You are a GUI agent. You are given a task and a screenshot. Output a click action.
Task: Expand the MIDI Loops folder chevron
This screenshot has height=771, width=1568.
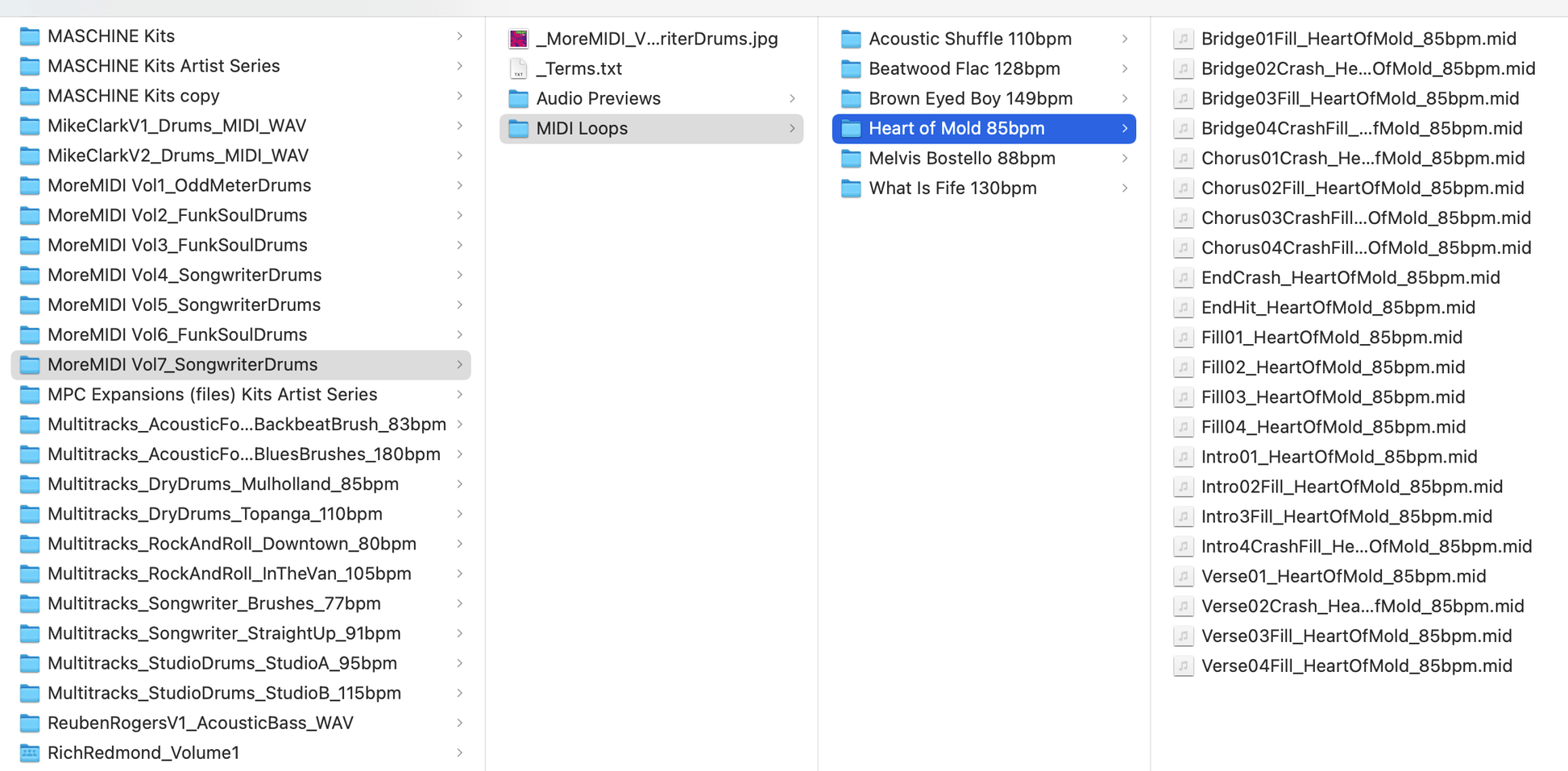(792, 129)
